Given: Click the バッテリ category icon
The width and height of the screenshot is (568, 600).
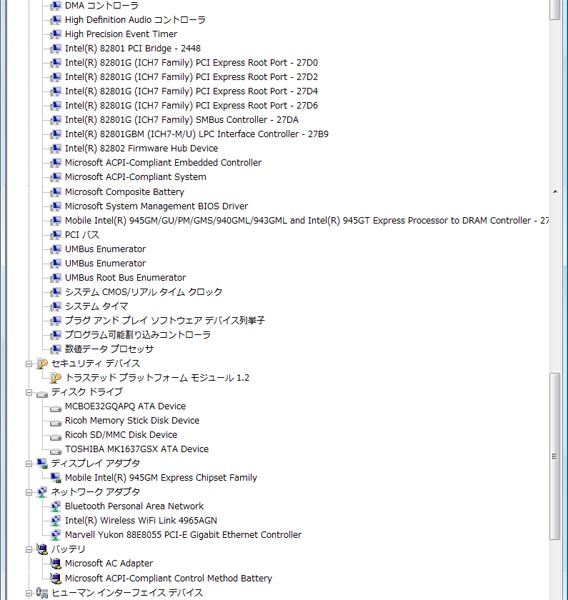Looking at the screenshot, I should point(42,549).
